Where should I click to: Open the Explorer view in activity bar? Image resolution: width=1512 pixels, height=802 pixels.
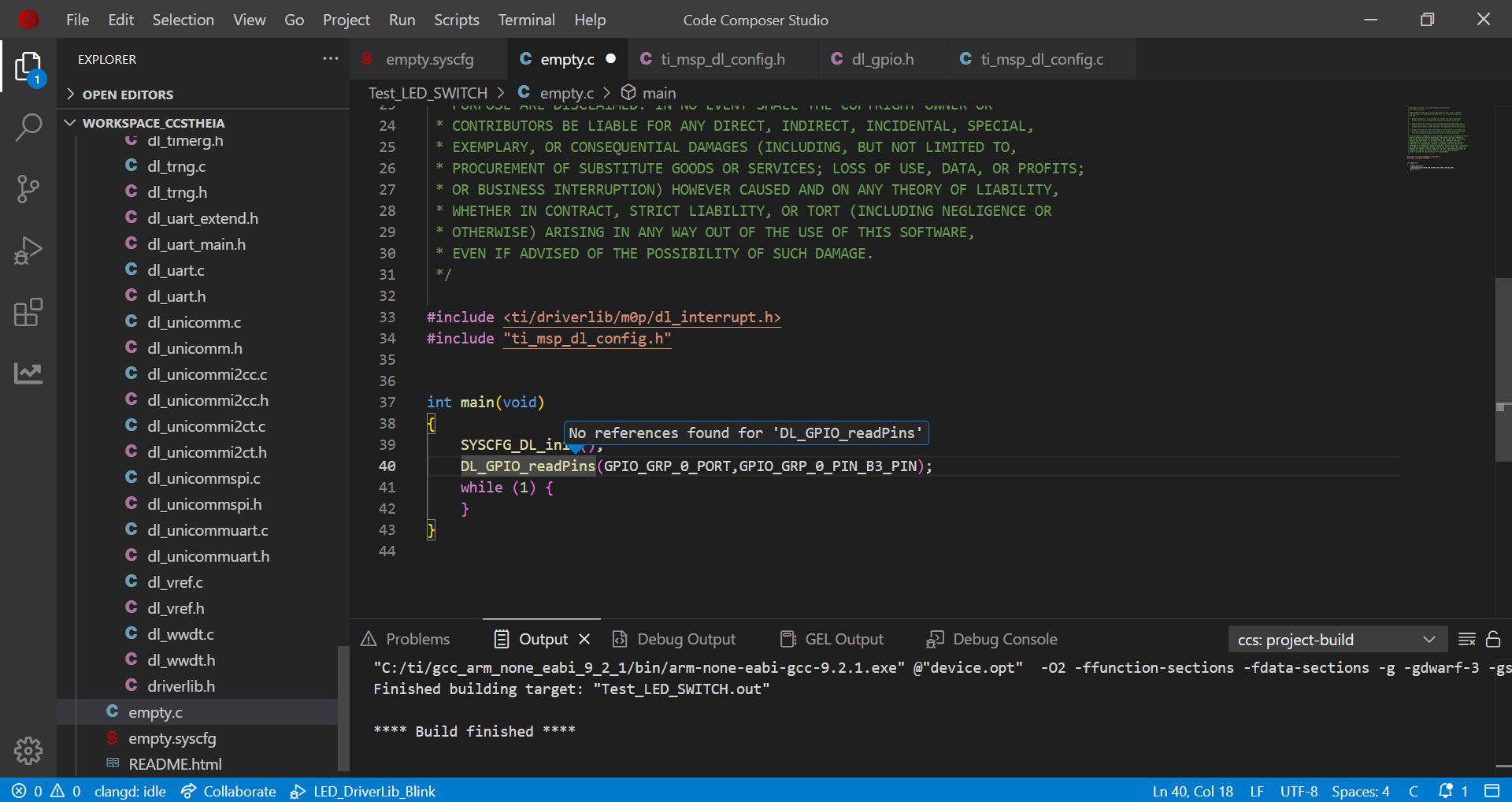tap(28, 67)
